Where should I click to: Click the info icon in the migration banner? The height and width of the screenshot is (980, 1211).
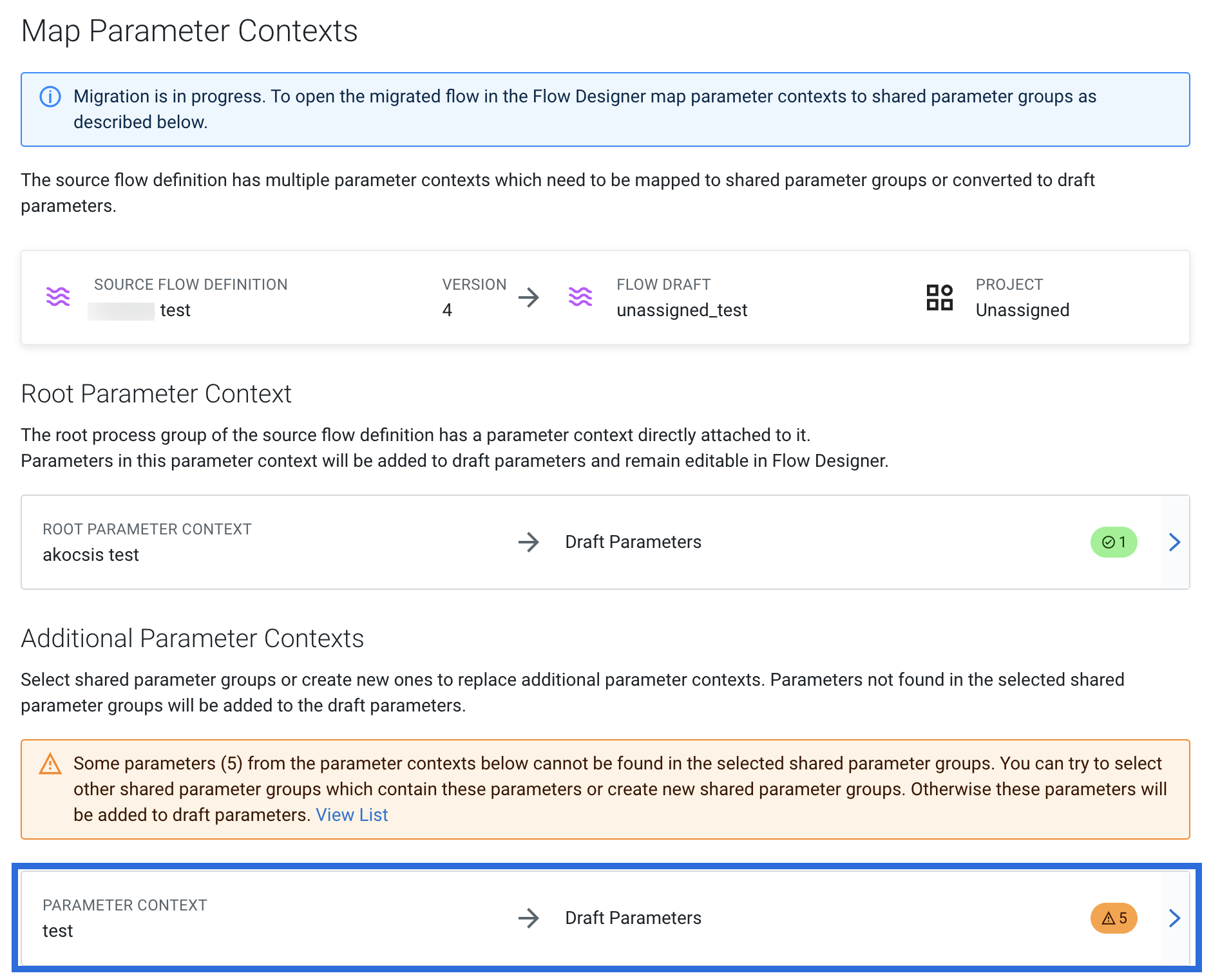(x=50, y=97)
